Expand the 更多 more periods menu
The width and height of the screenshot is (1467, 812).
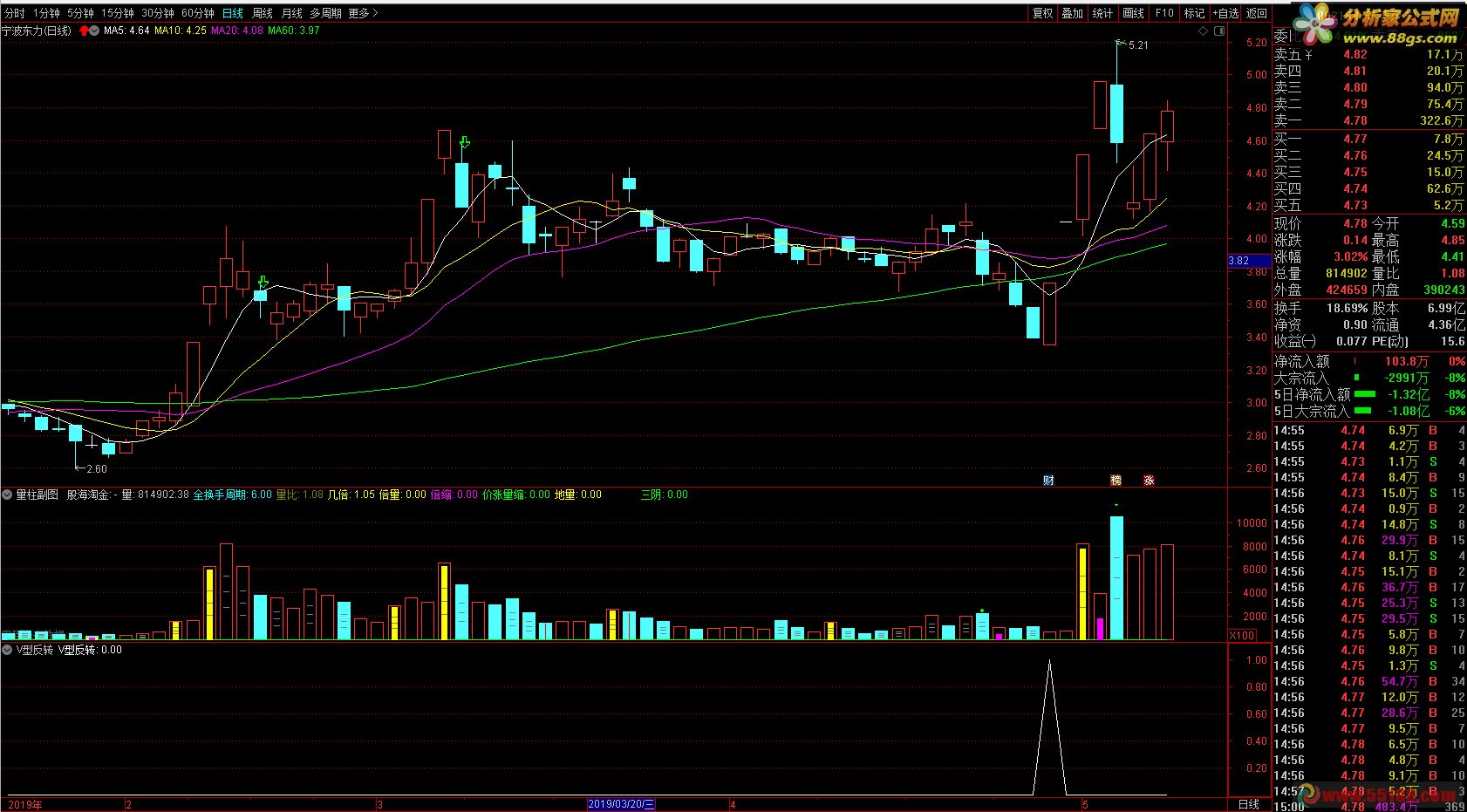[x=362, y=13]
